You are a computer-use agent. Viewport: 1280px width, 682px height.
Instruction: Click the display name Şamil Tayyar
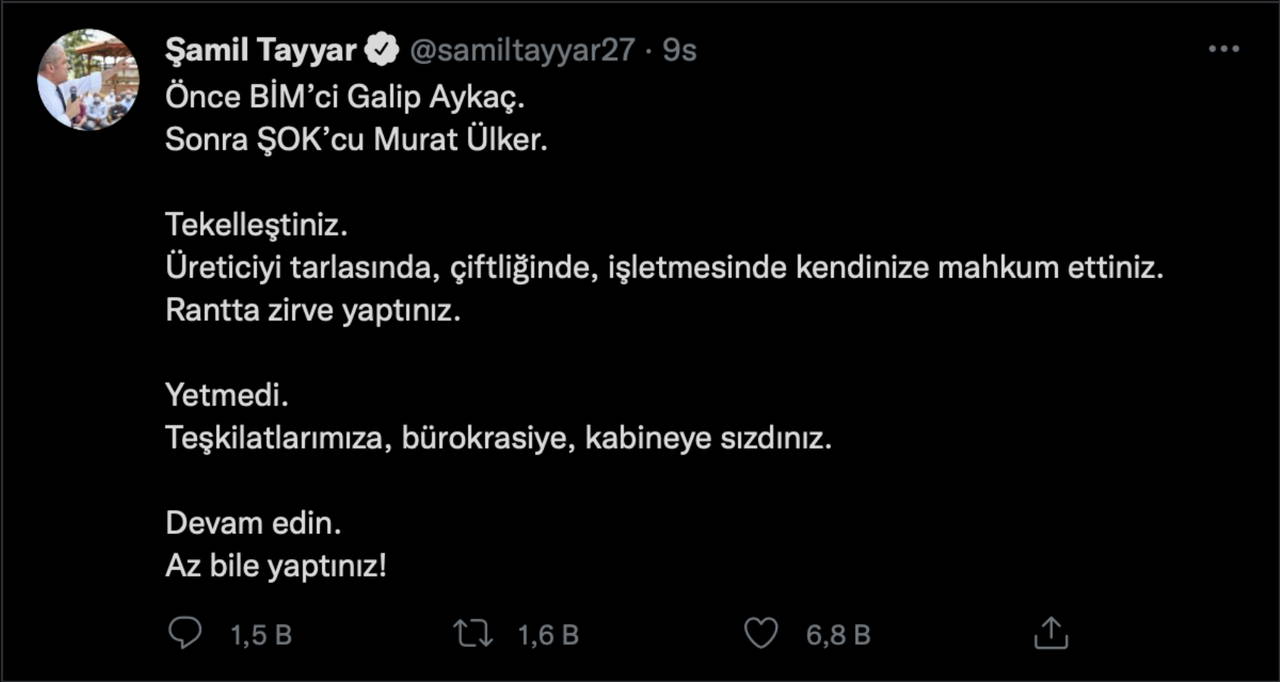point(262,50)
